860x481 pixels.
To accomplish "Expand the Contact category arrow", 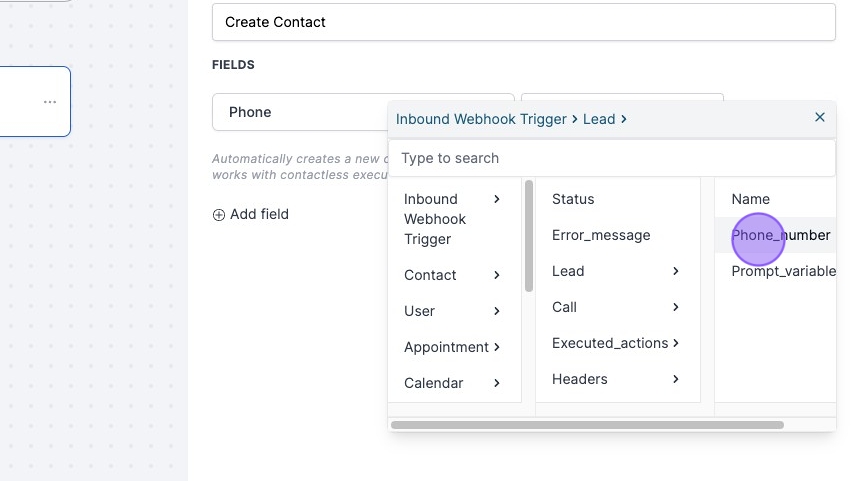I will pyautogui.click(x=497, y=275).
